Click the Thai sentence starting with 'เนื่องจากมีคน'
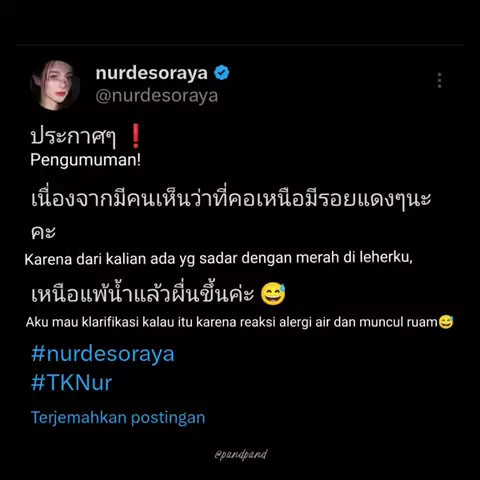The width and height of the screenshot is (480, 480). click(231, 199)
